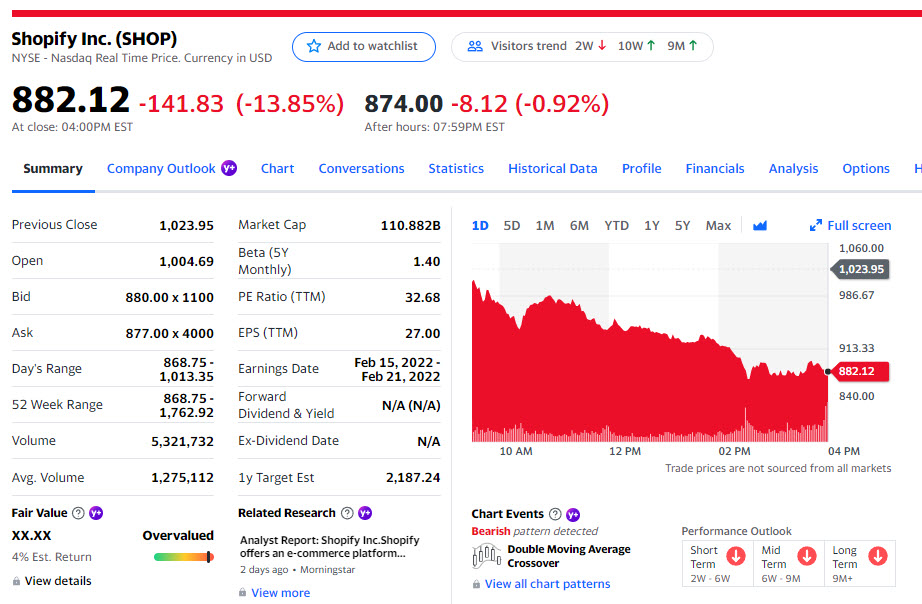Click View more under Related Research
The height and width of the screenshot is (604, 922).
click(x=280, y=593)
